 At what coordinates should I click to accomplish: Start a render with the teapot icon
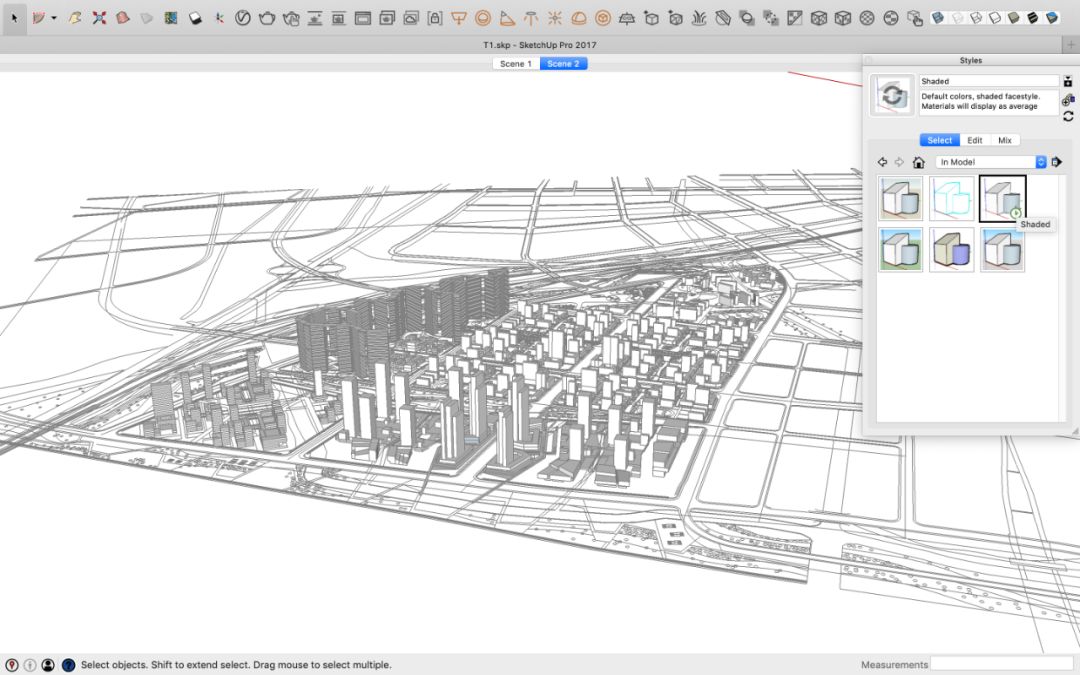coord(267,19)
